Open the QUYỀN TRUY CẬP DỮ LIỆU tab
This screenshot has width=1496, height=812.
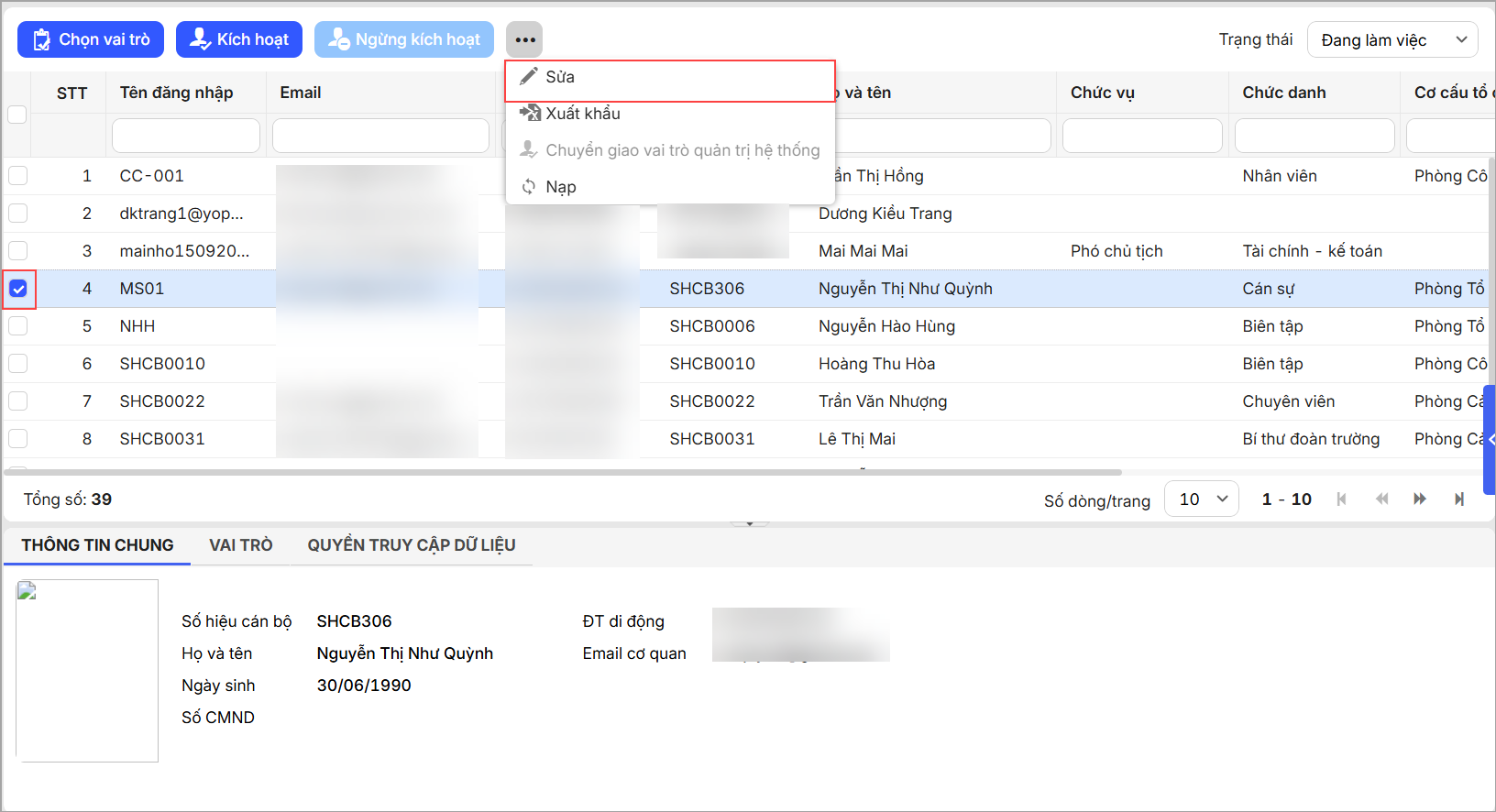[x=411, y=545]
